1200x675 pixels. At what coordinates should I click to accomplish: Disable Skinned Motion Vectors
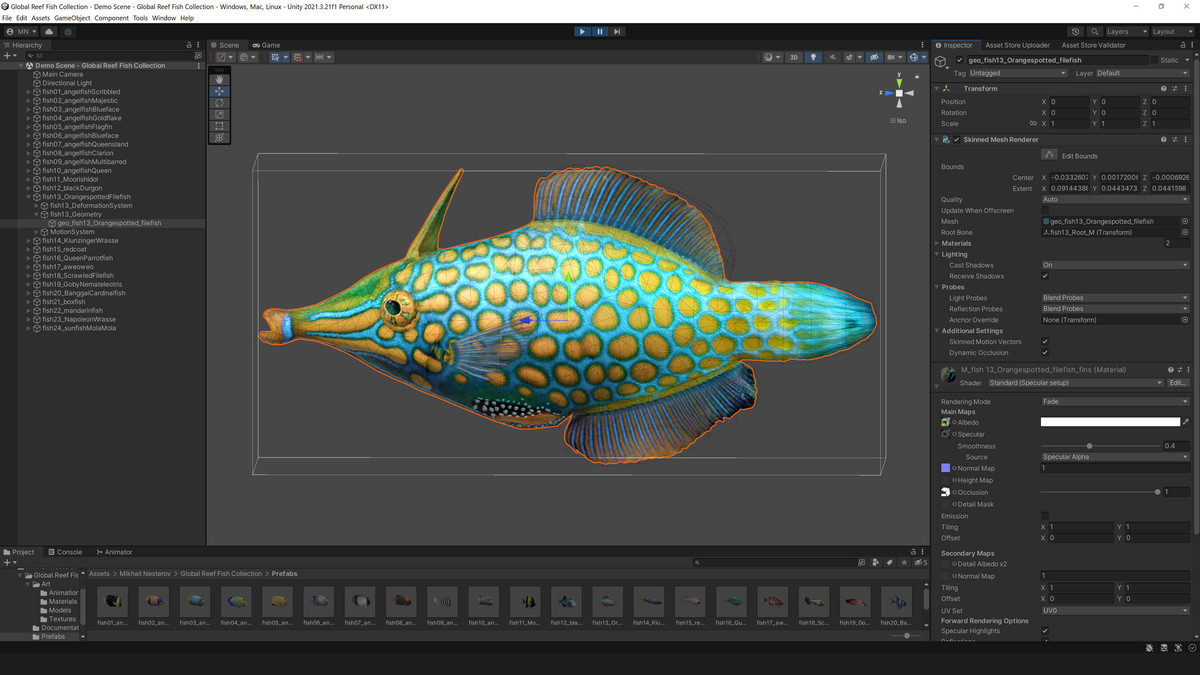coord(1044,341)
